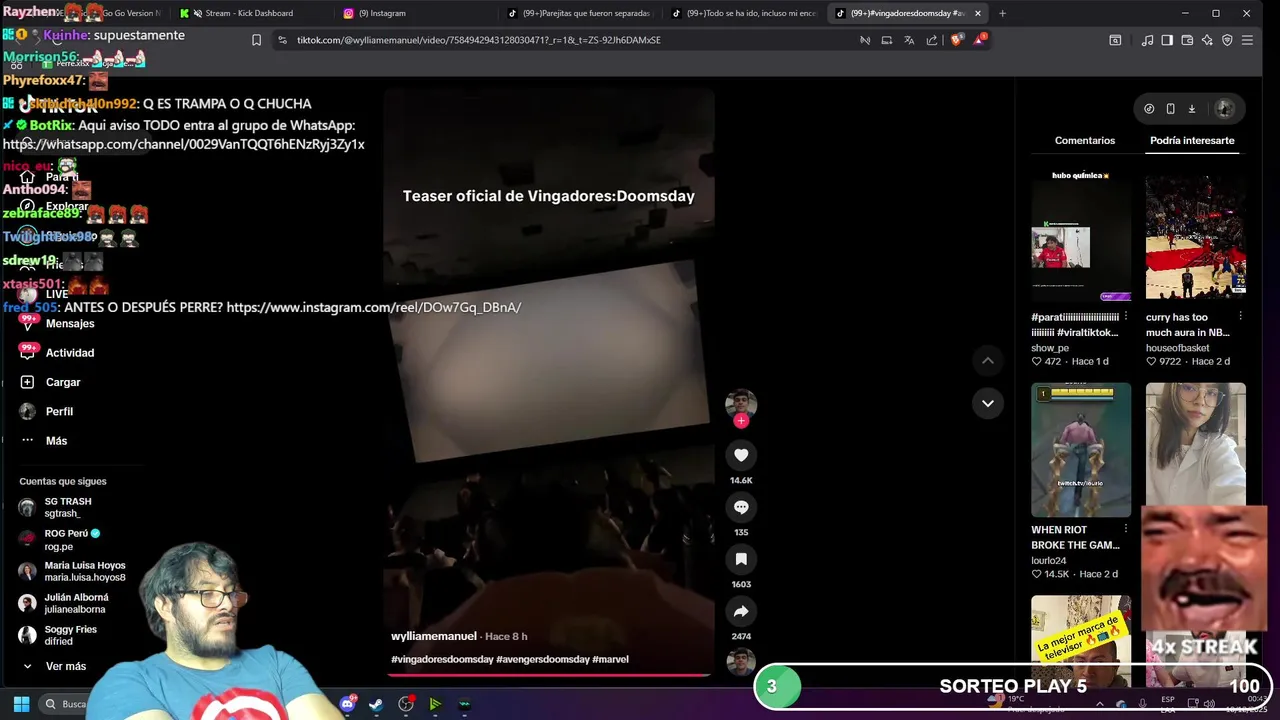The height and width of the screenshot is (720, 1280).
Task: Click the #avengersdoomsday hashtag
Action: point(543,659)
